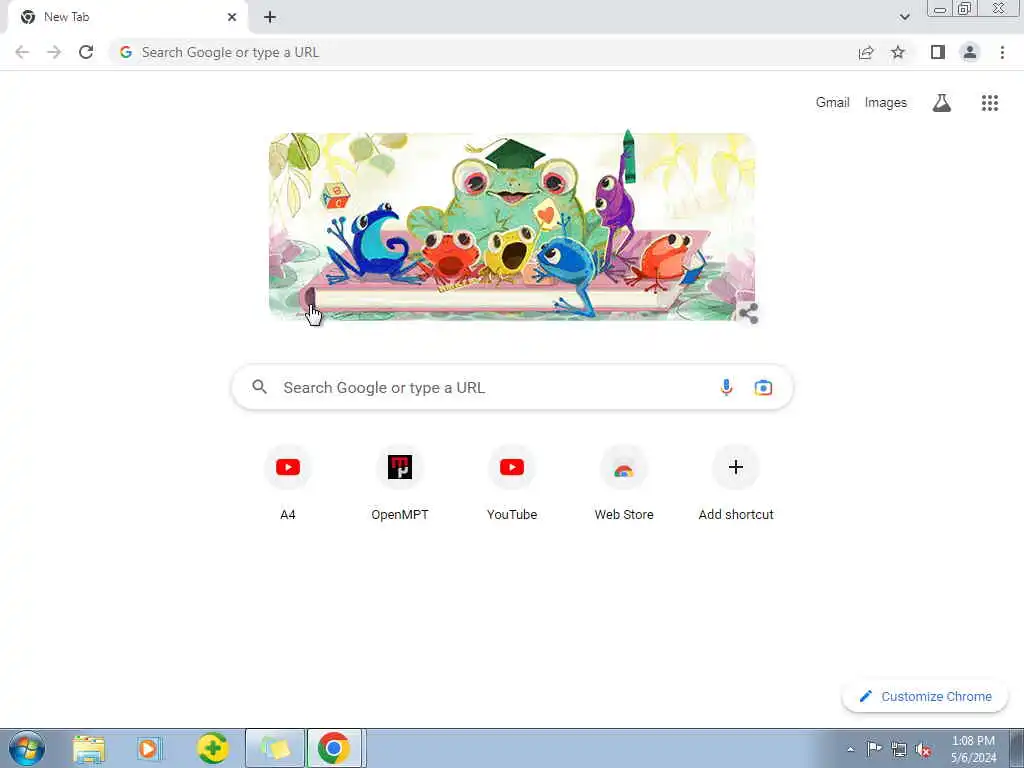Open the YouTube shortcut
The height and width of the screenshot is (768, 1024).
(x=512, y=483)
